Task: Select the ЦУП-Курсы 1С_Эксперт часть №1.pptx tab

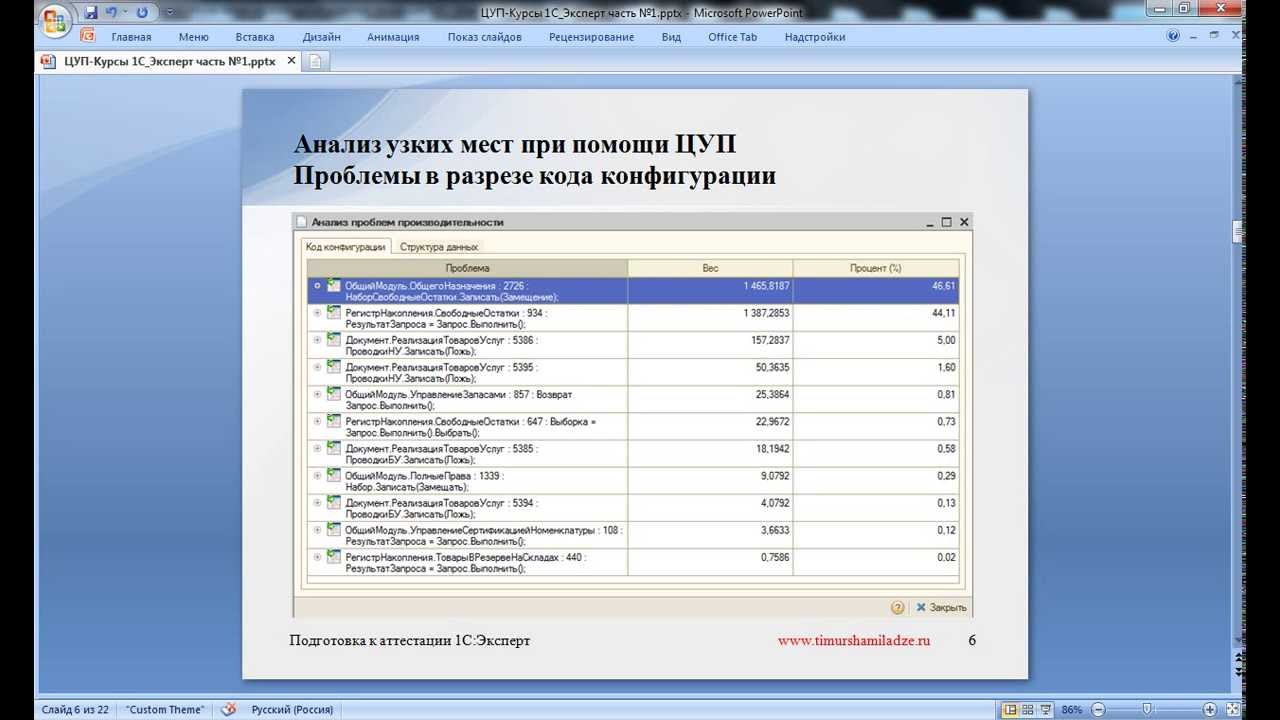Action: pyautogui.click(x=169, y=61)
